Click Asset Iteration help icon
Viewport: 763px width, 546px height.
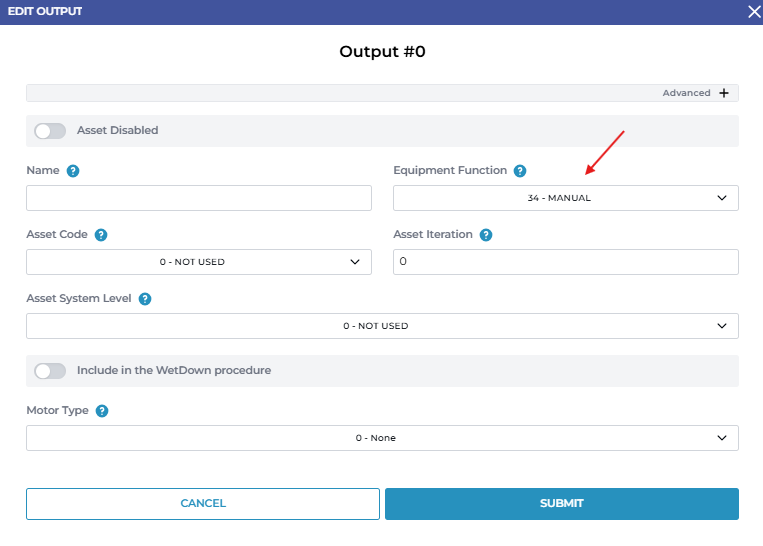point(486,235)
